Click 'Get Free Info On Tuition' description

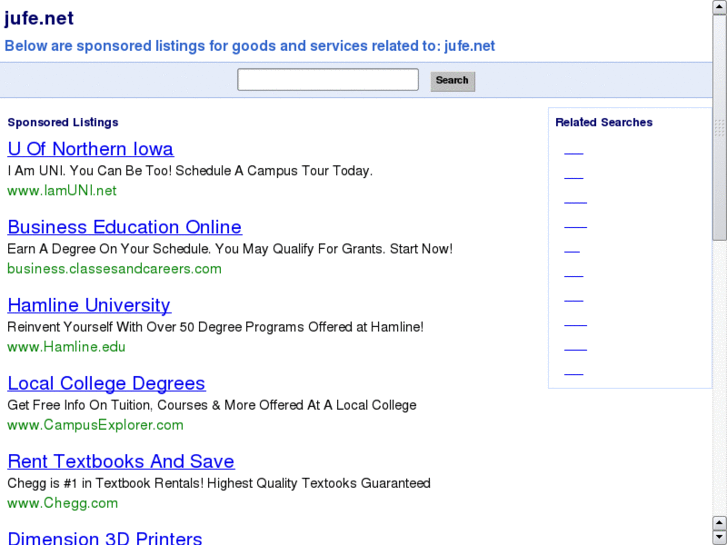click(212, 405)
